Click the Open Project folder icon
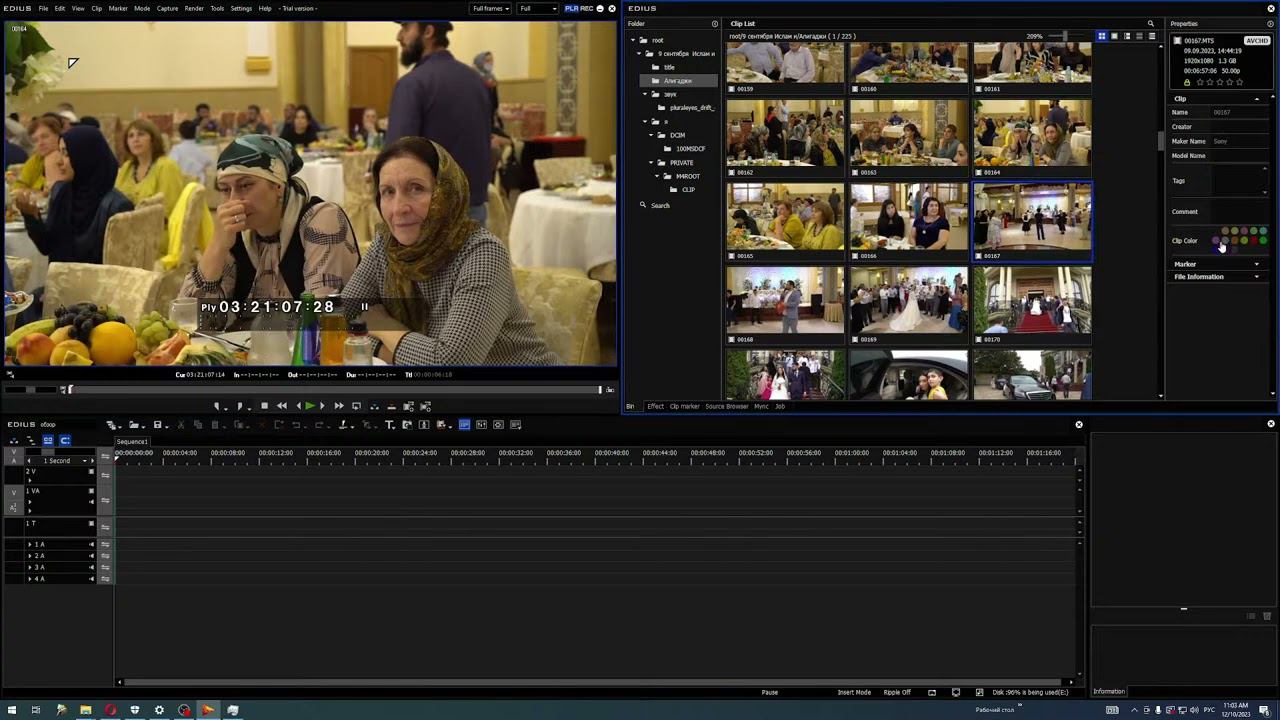Screen dimensions: 1280x720 pyautogui.click(x=134, y=425)
